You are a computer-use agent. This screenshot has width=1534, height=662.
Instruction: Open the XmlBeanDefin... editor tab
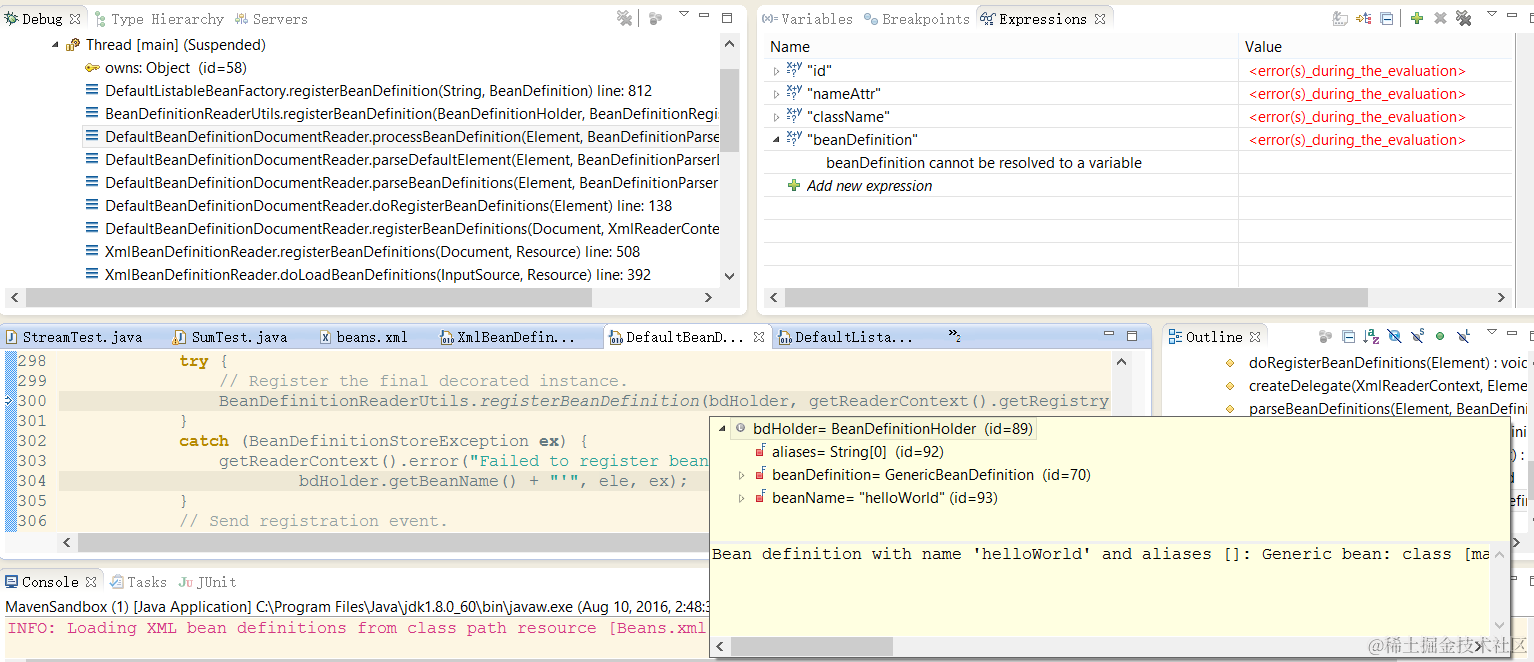(x=509, y=337)
